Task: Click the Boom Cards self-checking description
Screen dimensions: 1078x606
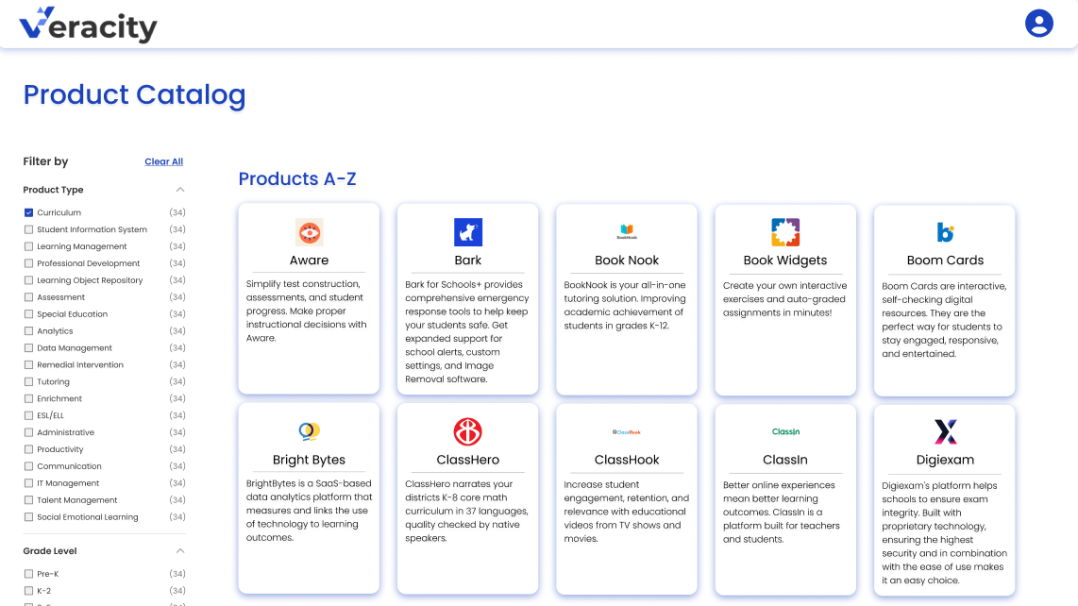Action: click(944, 319)
